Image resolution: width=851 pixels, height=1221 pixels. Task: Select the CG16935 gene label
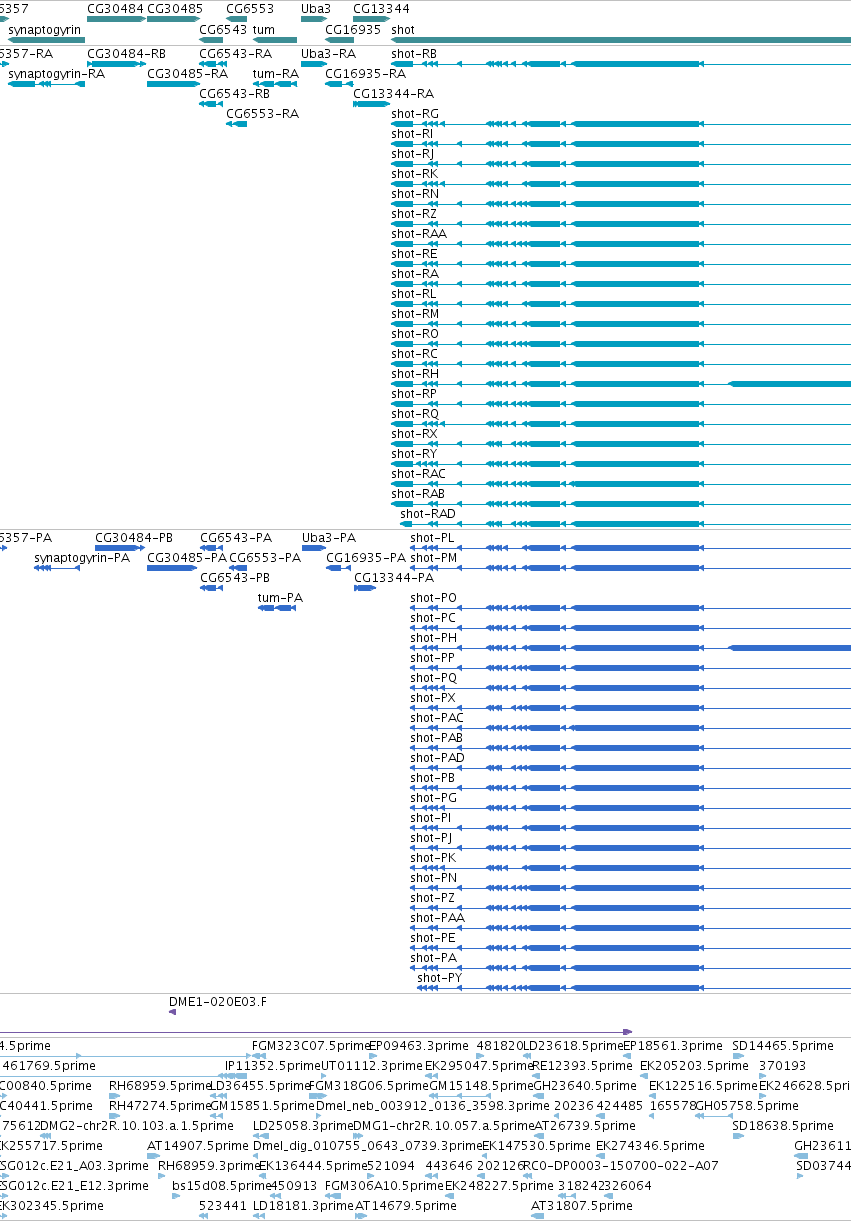click(353, 30)
